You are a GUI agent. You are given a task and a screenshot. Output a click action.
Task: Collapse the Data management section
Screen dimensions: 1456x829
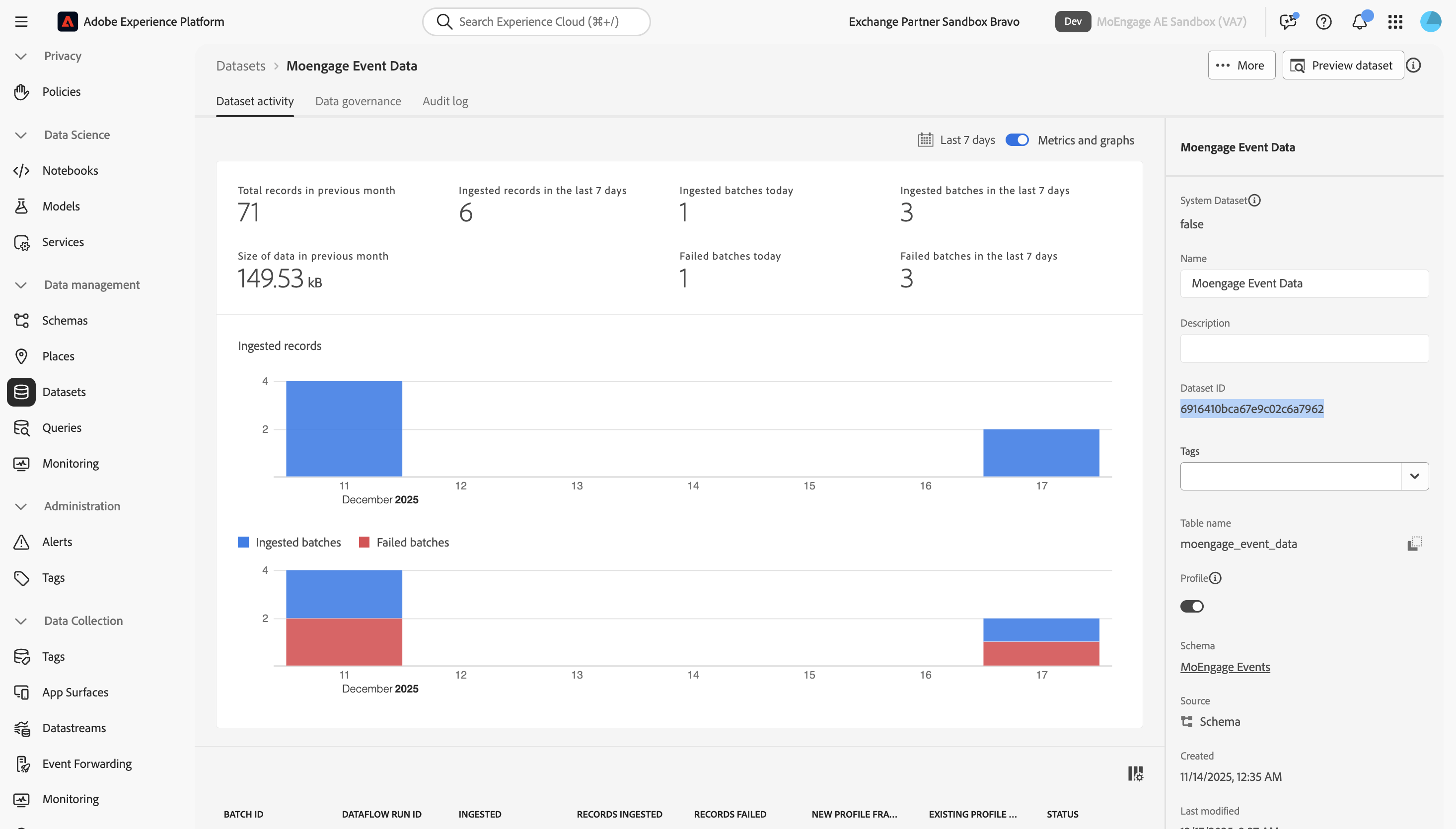coord(21,284)
